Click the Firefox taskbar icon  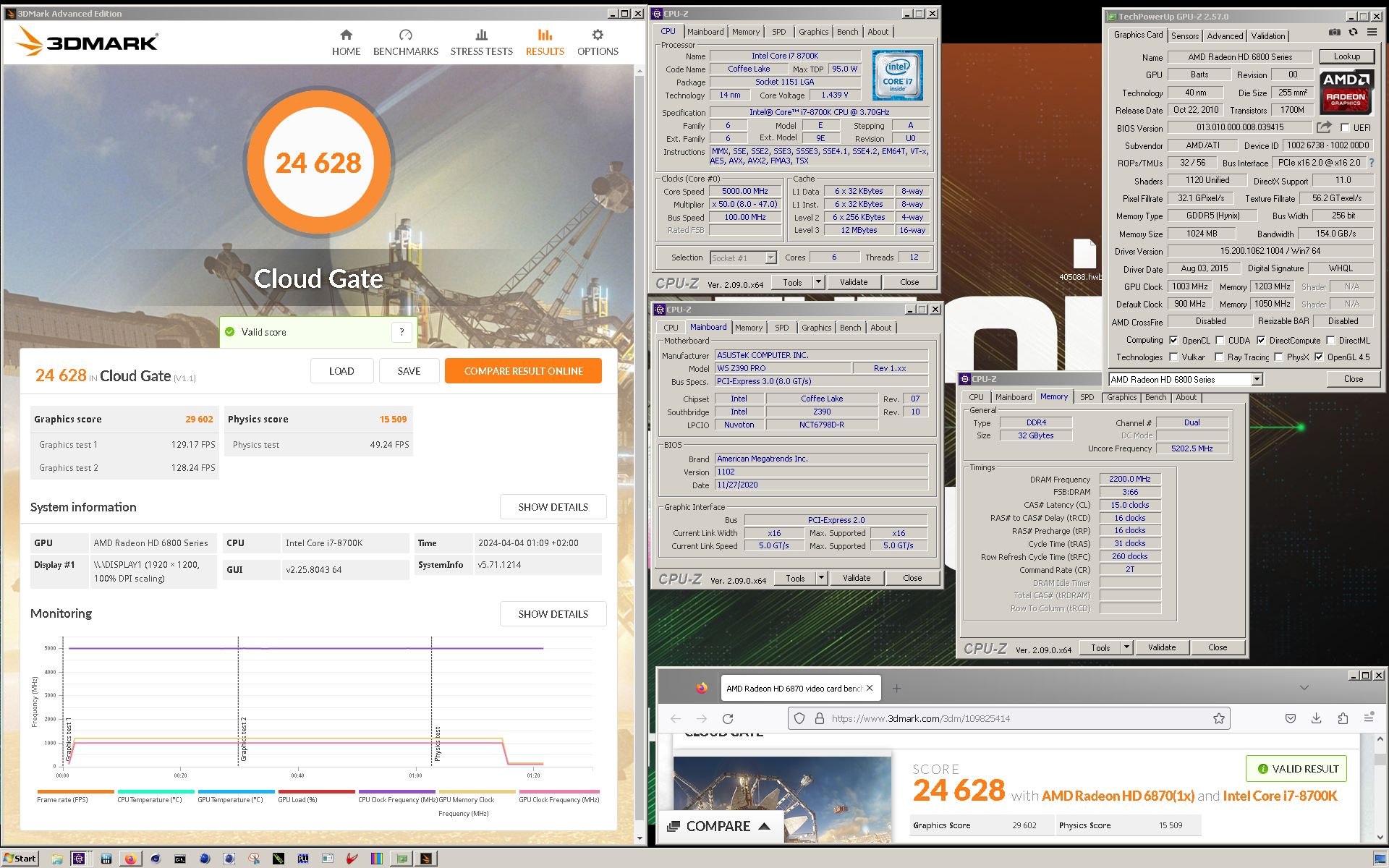pos(130,859)
